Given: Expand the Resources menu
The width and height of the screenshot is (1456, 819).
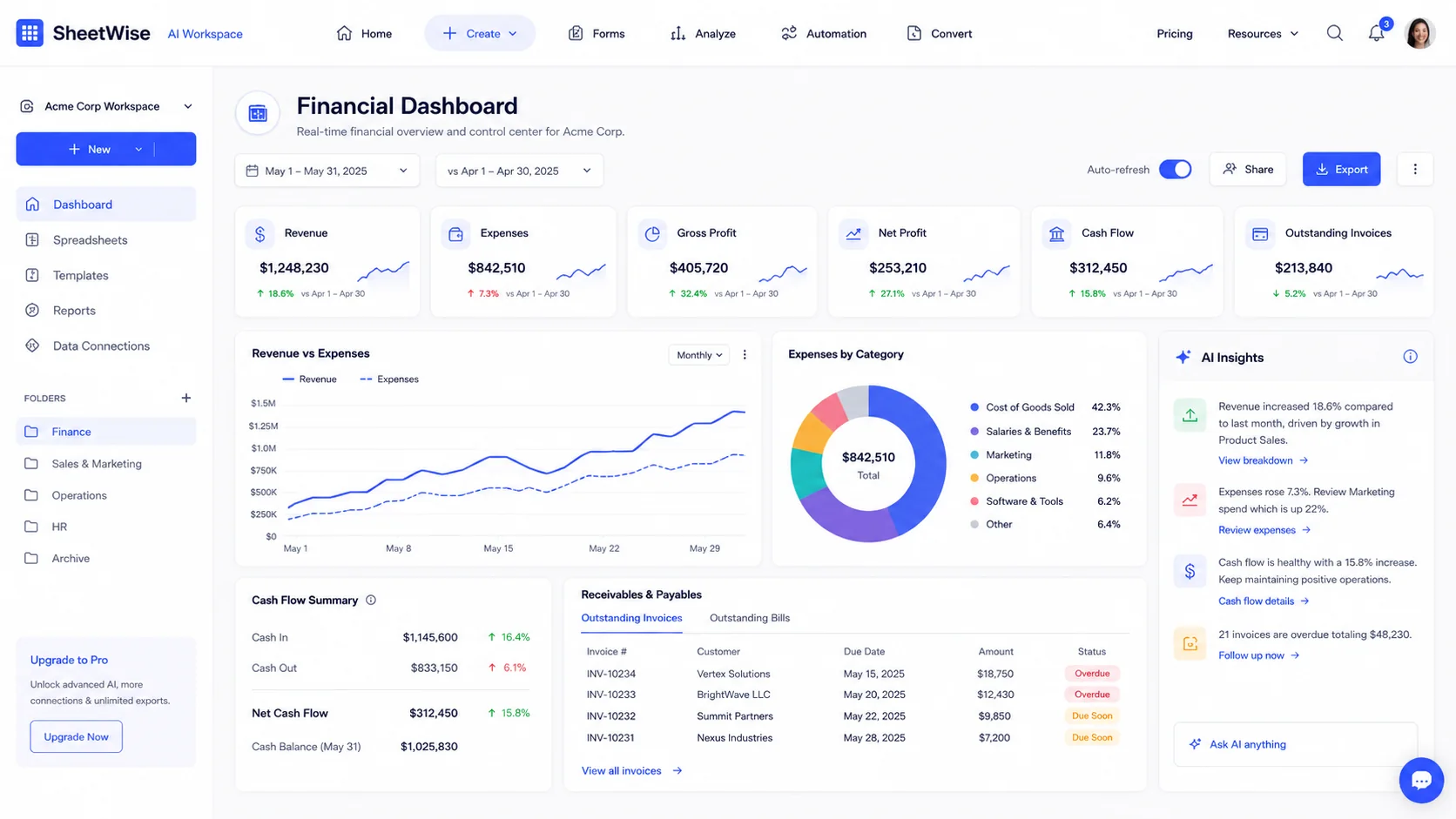Looking at the screenshot, I should tap(1263, 33).
